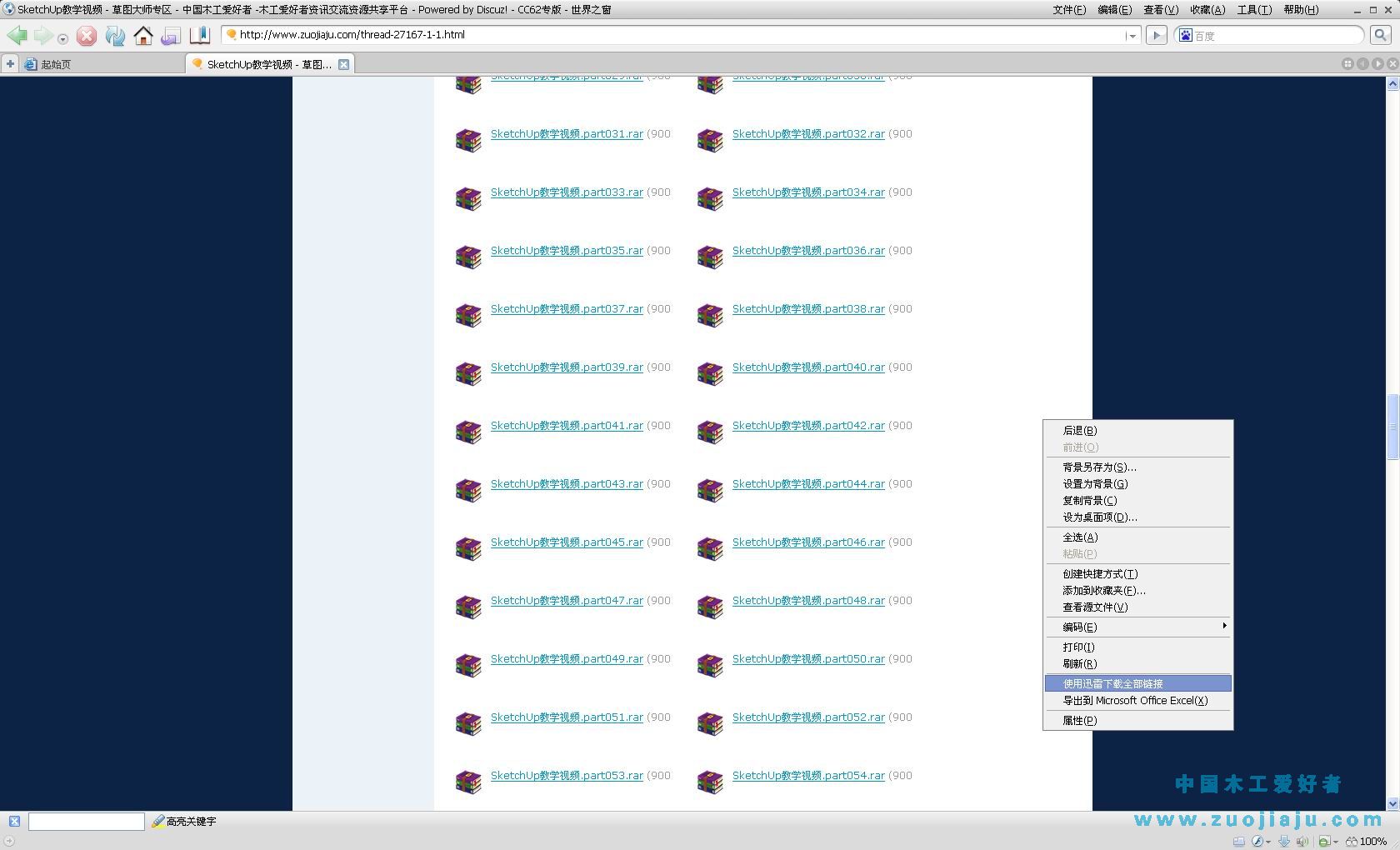Open link SketchUp教学视频.part031.rar
The height and width of the screenshot is (850, 1400).
567,134
